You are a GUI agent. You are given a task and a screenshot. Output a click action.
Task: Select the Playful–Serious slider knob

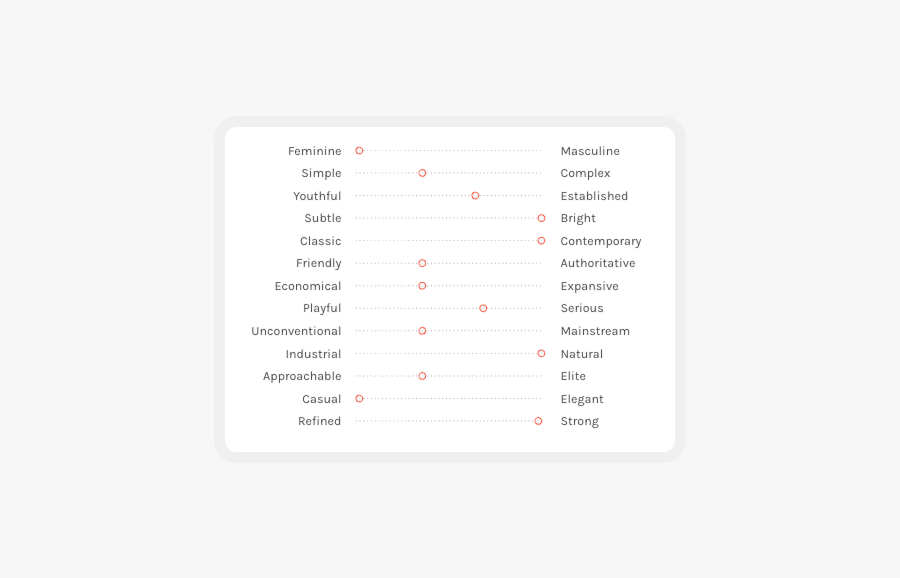pos(483,308)
